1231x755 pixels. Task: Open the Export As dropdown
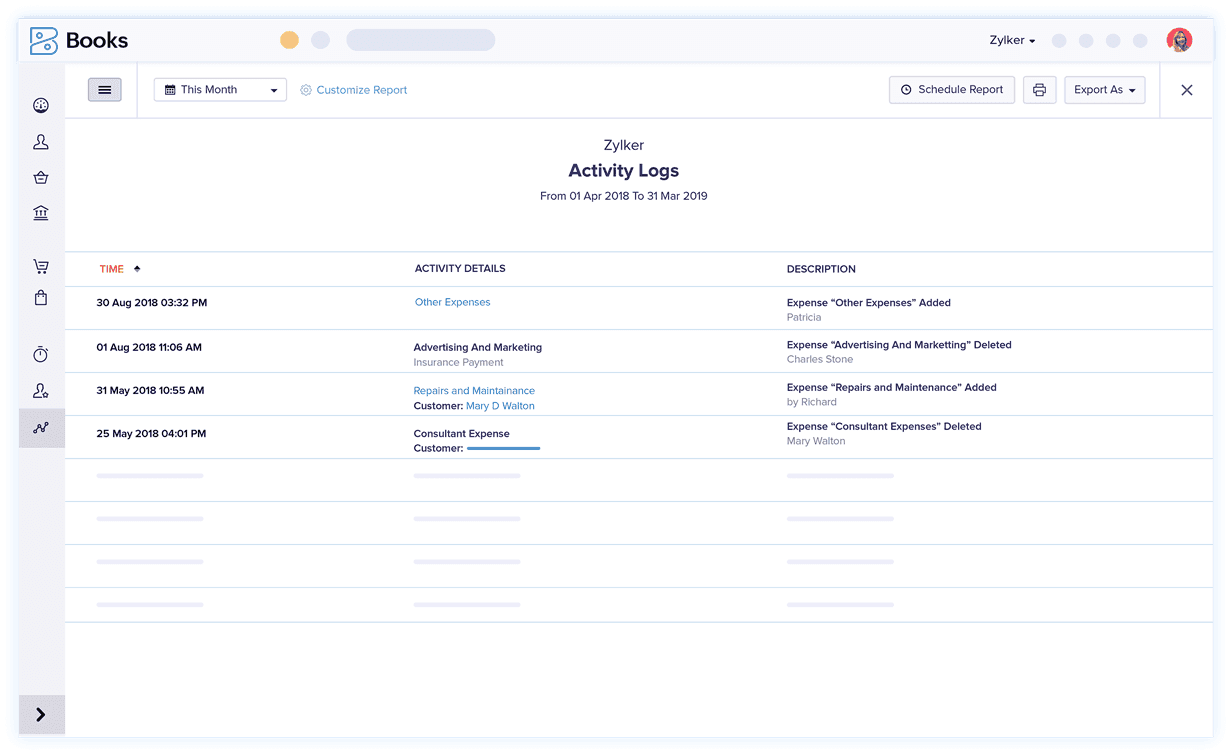click(1104, 89)
